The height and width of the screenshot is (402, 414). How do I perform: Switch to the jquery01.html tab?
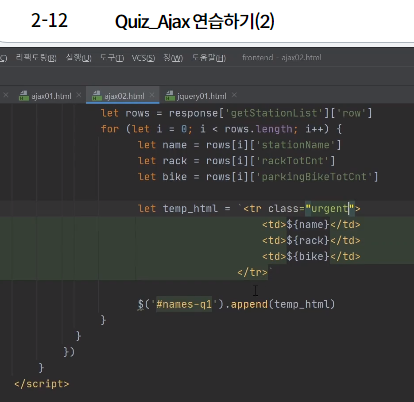tap(200, 96)
